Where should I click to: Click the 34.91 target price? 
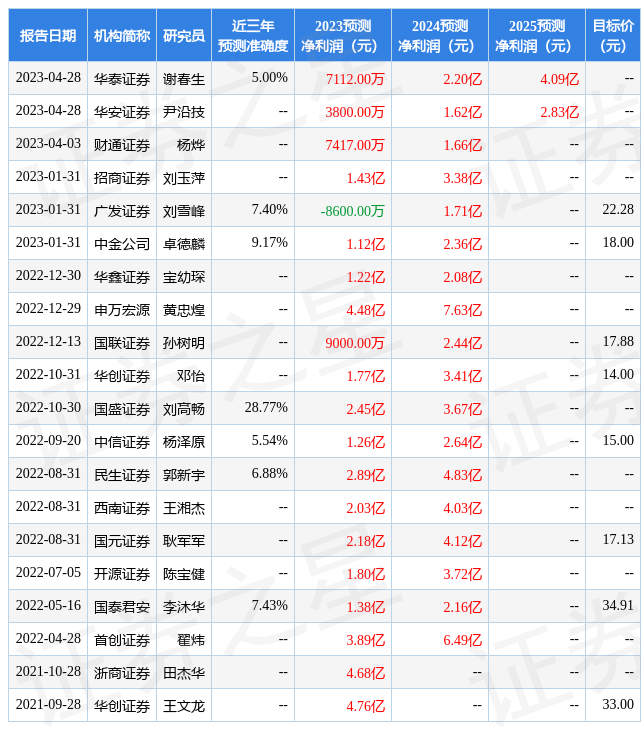pos(618,606)
